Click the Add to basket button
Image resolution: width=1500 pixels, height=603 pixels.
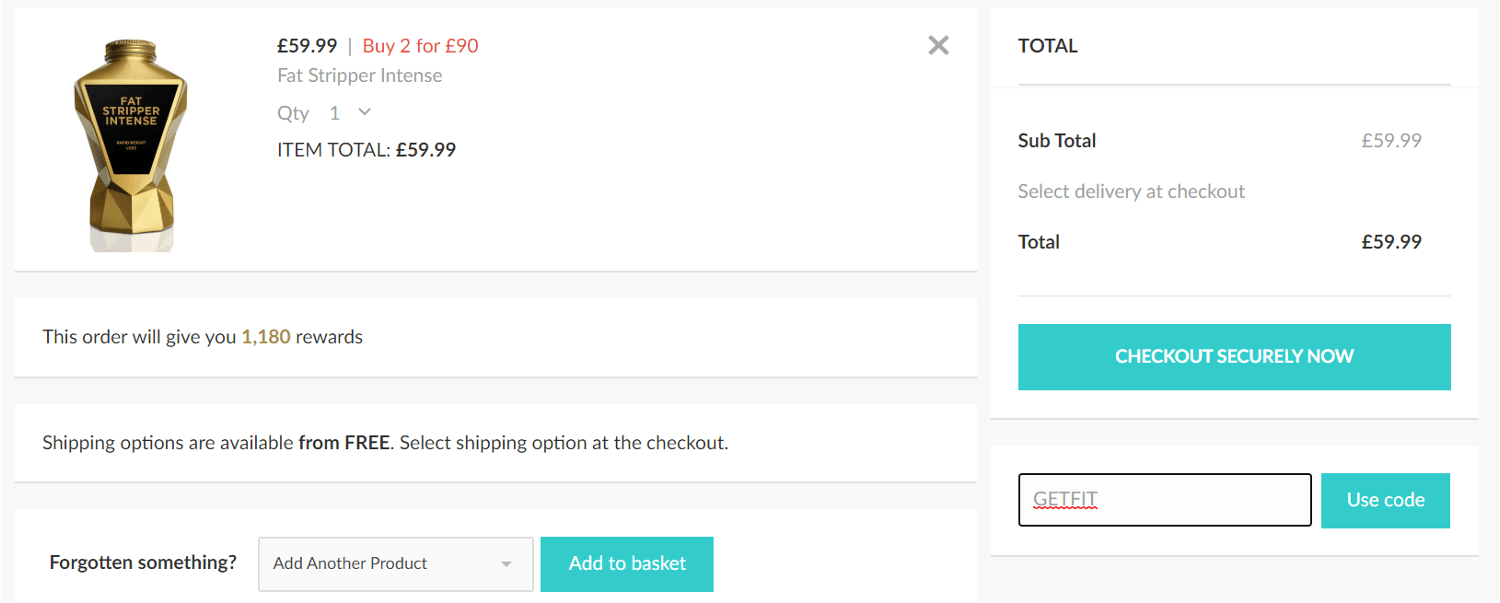(627, 564)
